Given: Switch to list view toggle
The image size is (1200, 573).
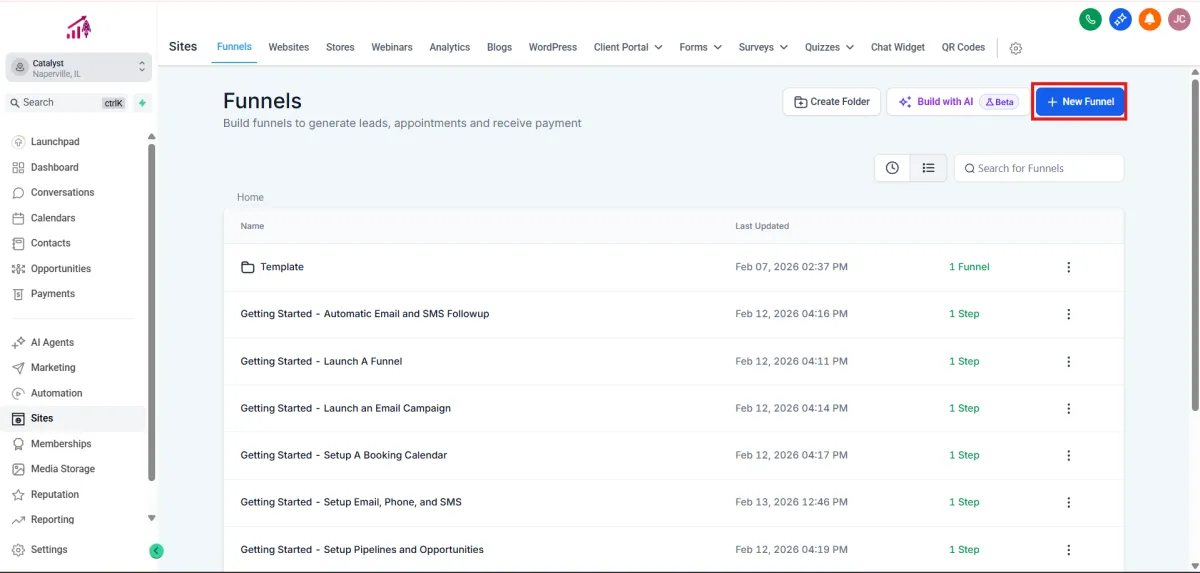Looking at the screenshot, I should (928, 168).
